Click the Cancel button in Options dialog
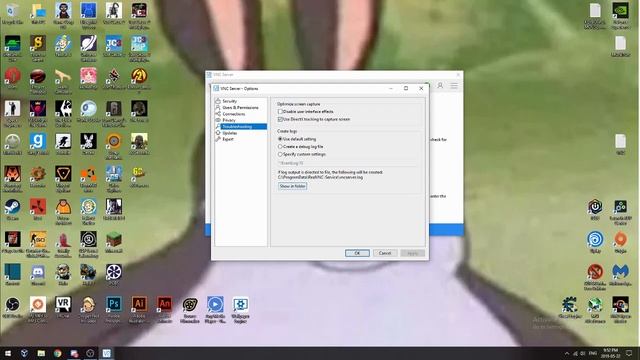This screenshot has width=640, height=360. click(x=385, y=253)
